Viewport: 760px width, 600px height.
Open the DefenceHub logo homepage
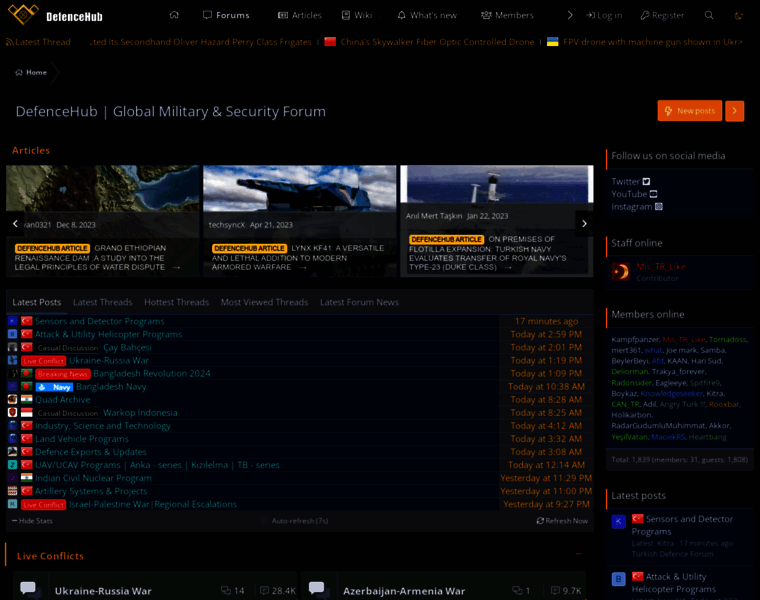(x=55, y=15)
